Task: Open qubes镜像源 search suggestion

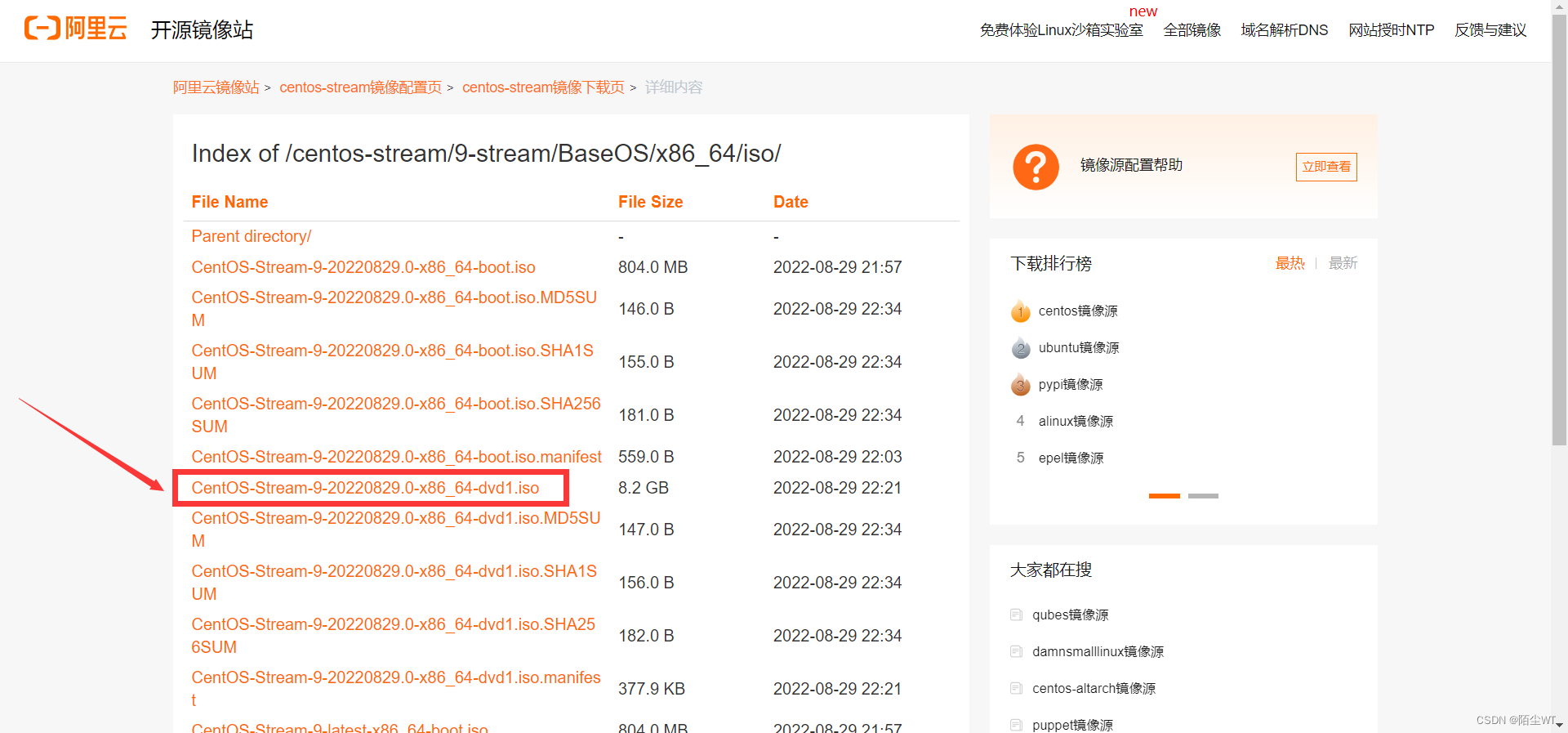Action: click(1070, 615)
